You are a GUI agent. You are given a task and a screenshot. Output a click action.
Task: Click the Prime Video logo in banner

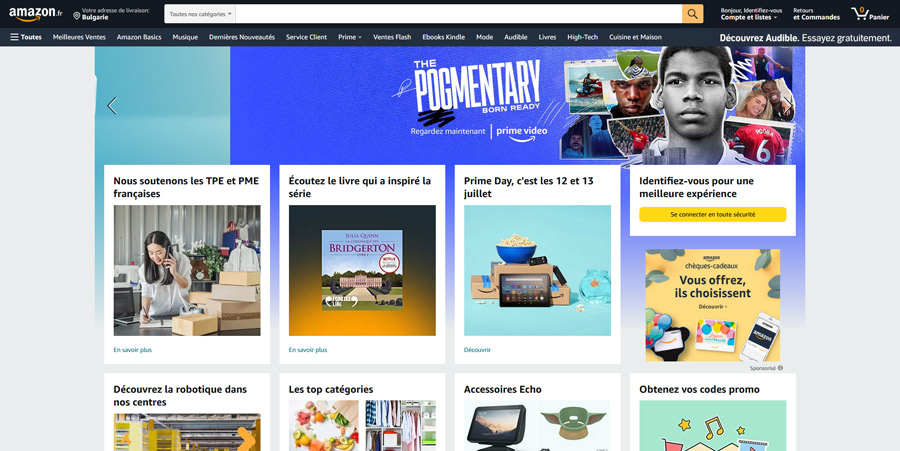(x=521, y=133)
